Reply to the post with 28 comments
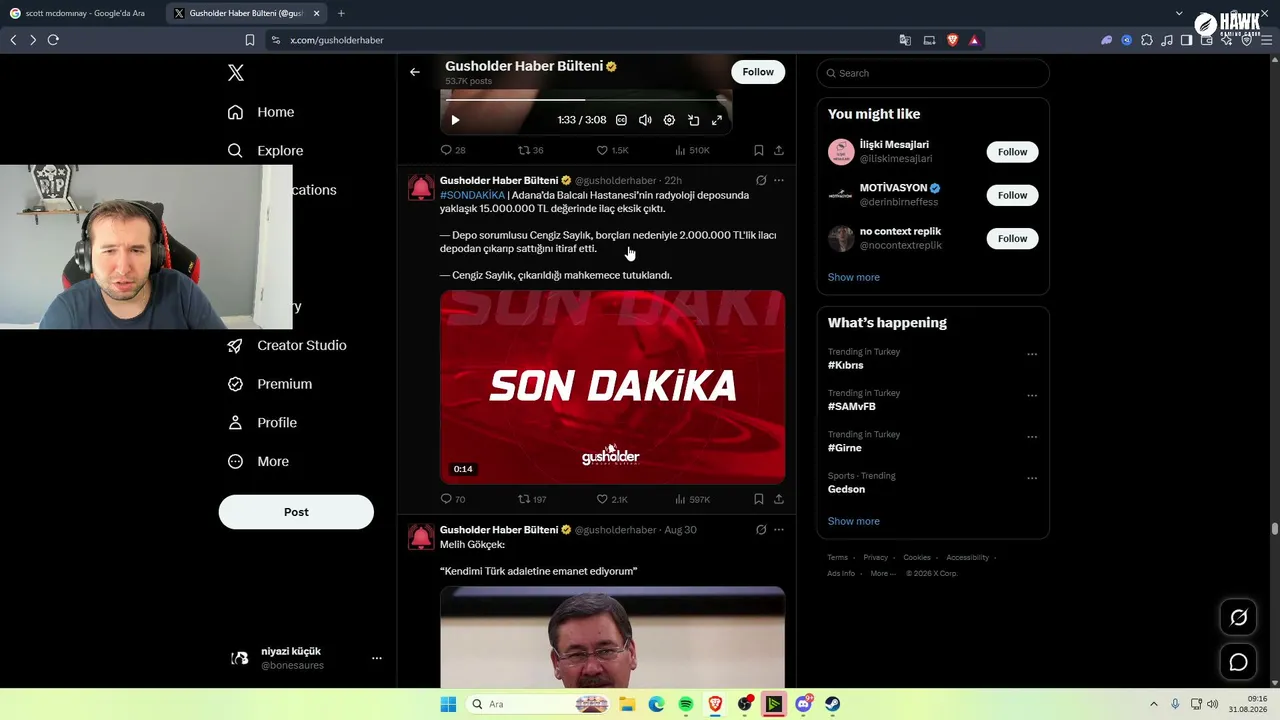Screen dimensions: 1280x720 click(453, 150)
